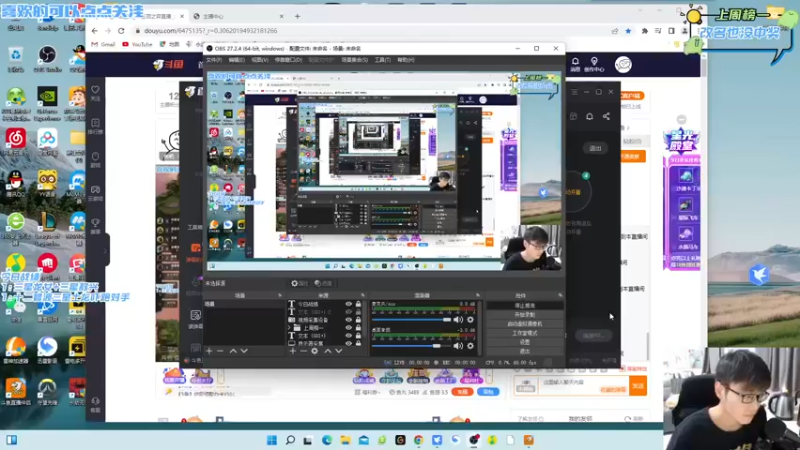The width and height of the screenshot is (800, 450).
Task: Open settings gear of desktop audio channel
Action: (470, 345)
